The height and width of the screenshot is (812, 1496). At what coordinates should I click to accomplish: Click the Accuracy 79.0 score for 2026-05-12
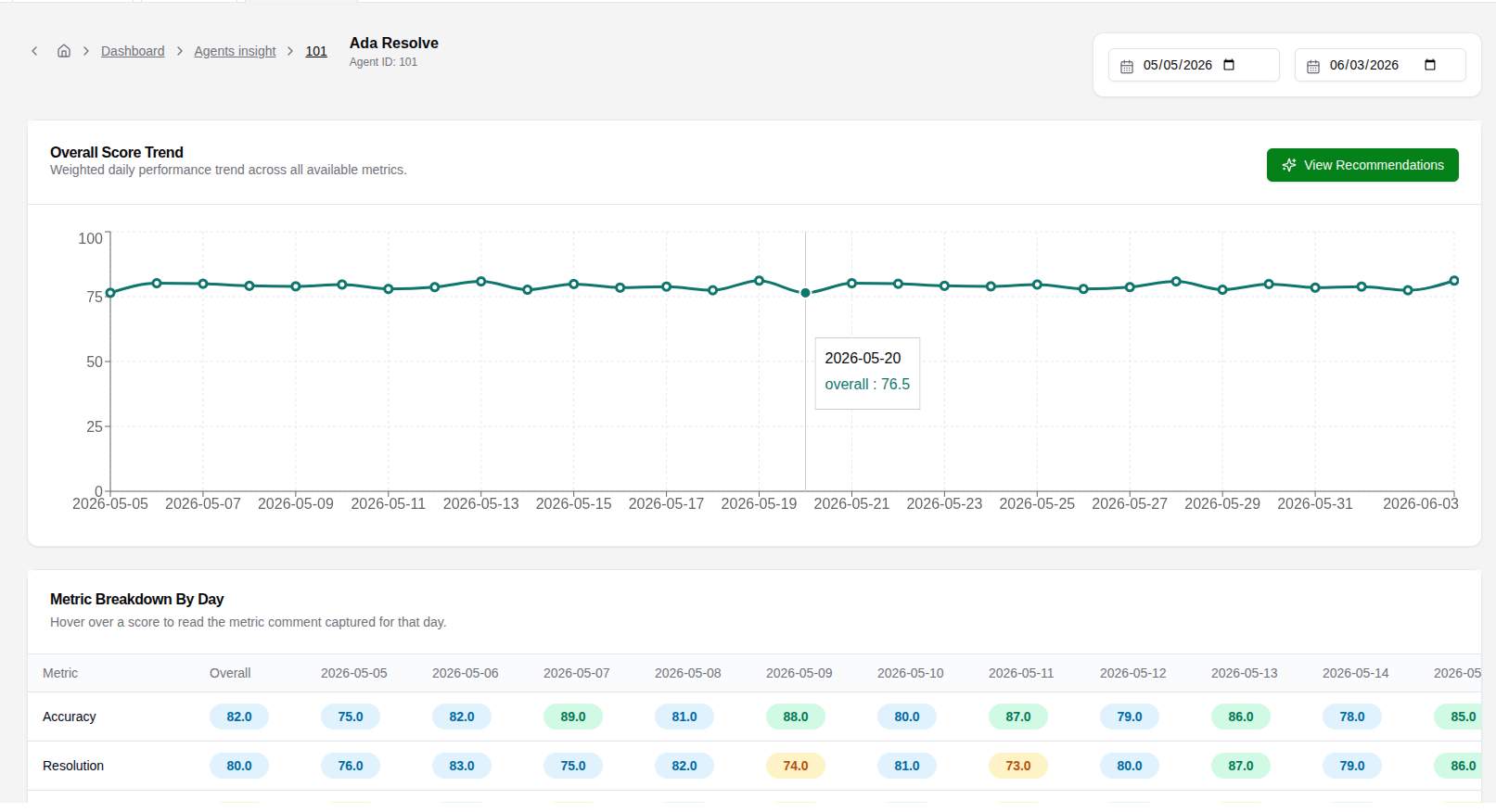pyautogui.click(x=1130, y=717)
